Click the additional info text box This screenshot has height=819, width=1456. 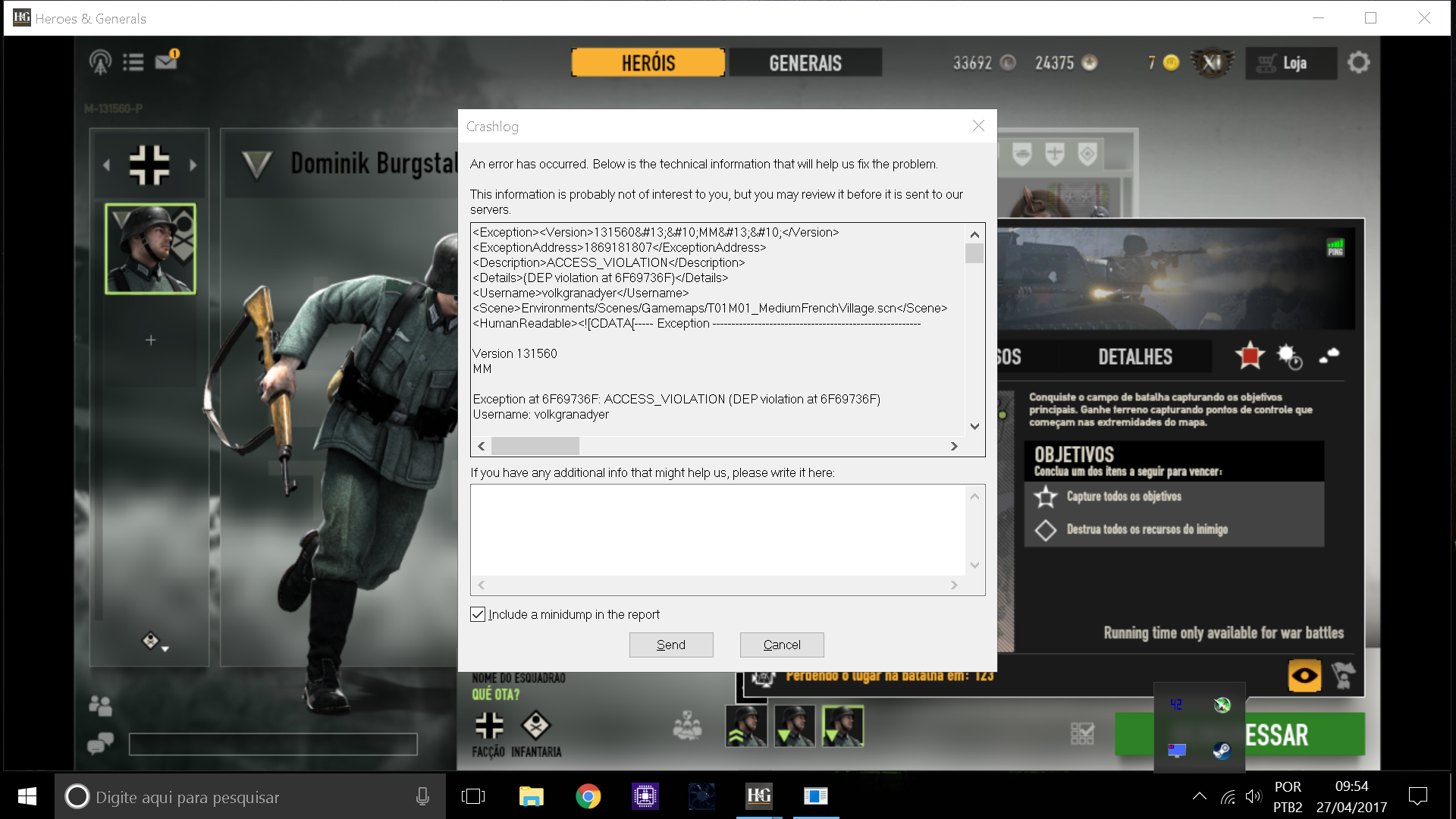(x=717, y=530)
